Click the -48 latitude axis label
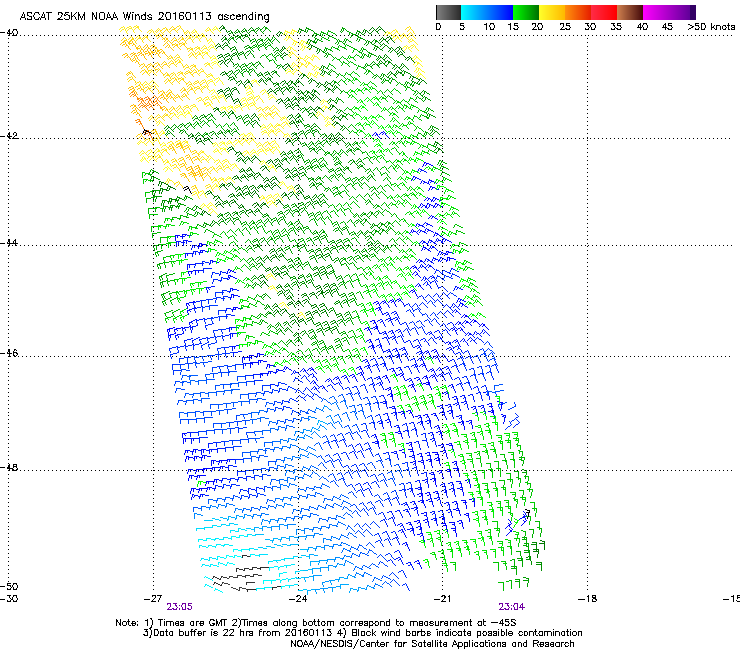The width and height of the screenshot is (740, 650). click(x=9, y=467)
